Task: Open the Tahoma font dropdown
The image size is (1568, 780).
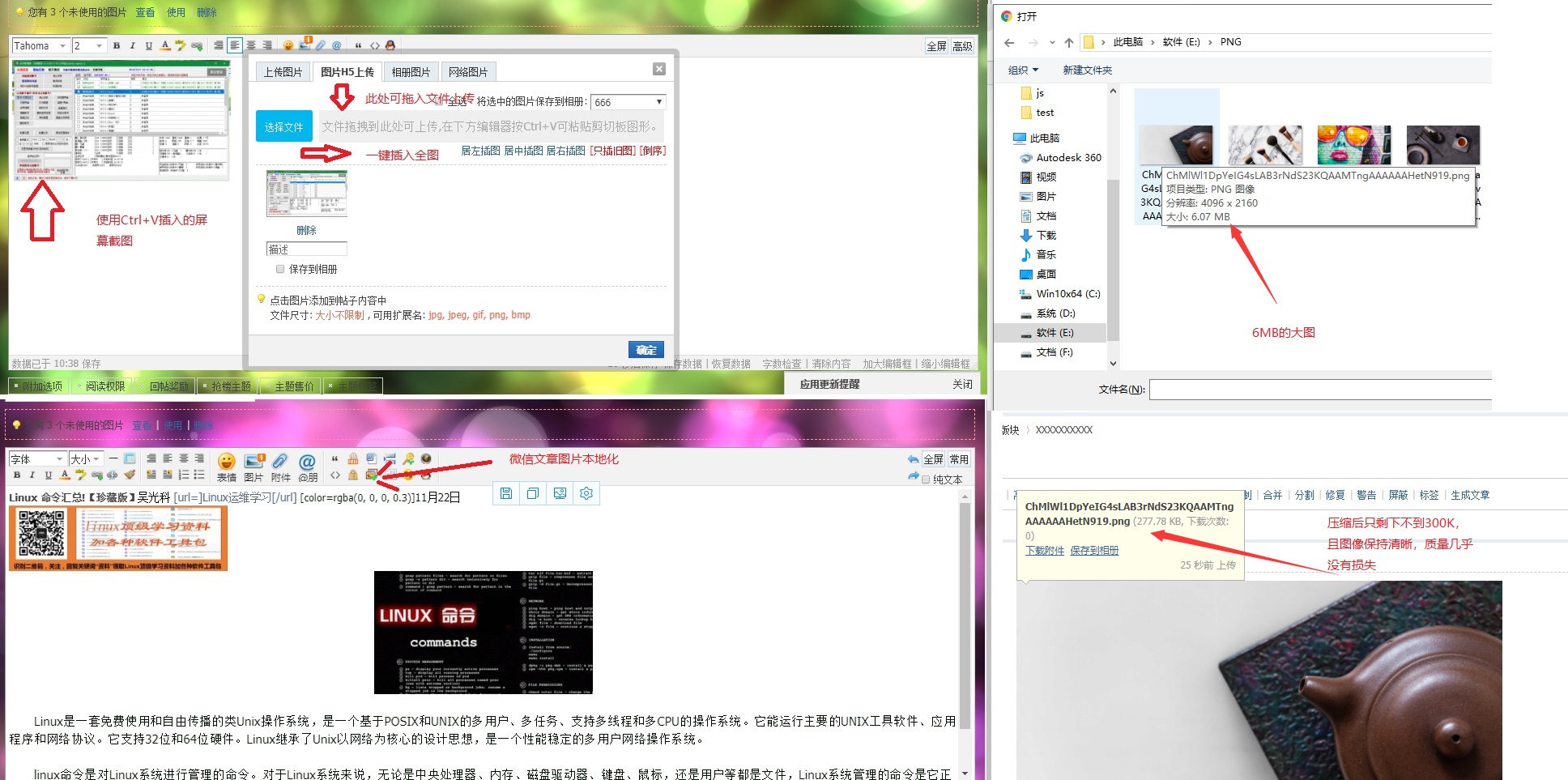Action: coord(40,46)
